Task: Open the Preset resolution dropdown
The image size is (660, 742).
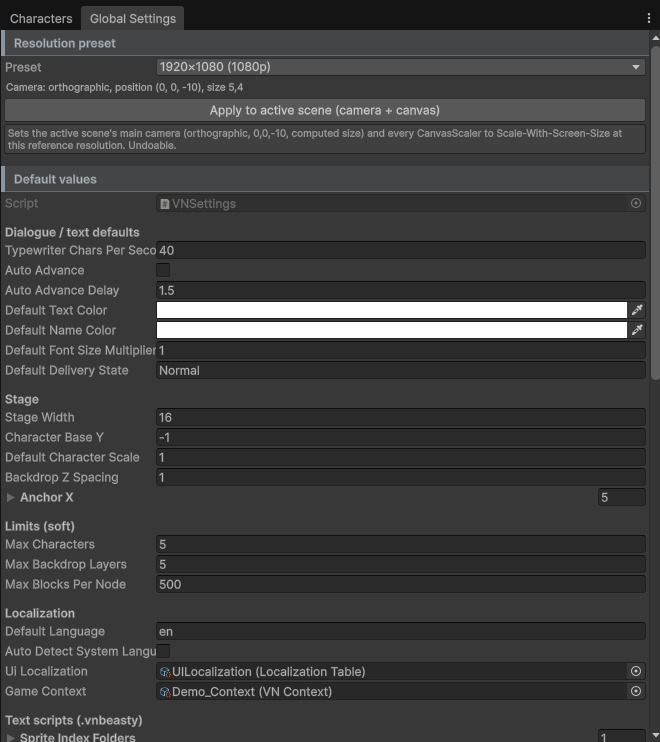Action: pos(401,67)
